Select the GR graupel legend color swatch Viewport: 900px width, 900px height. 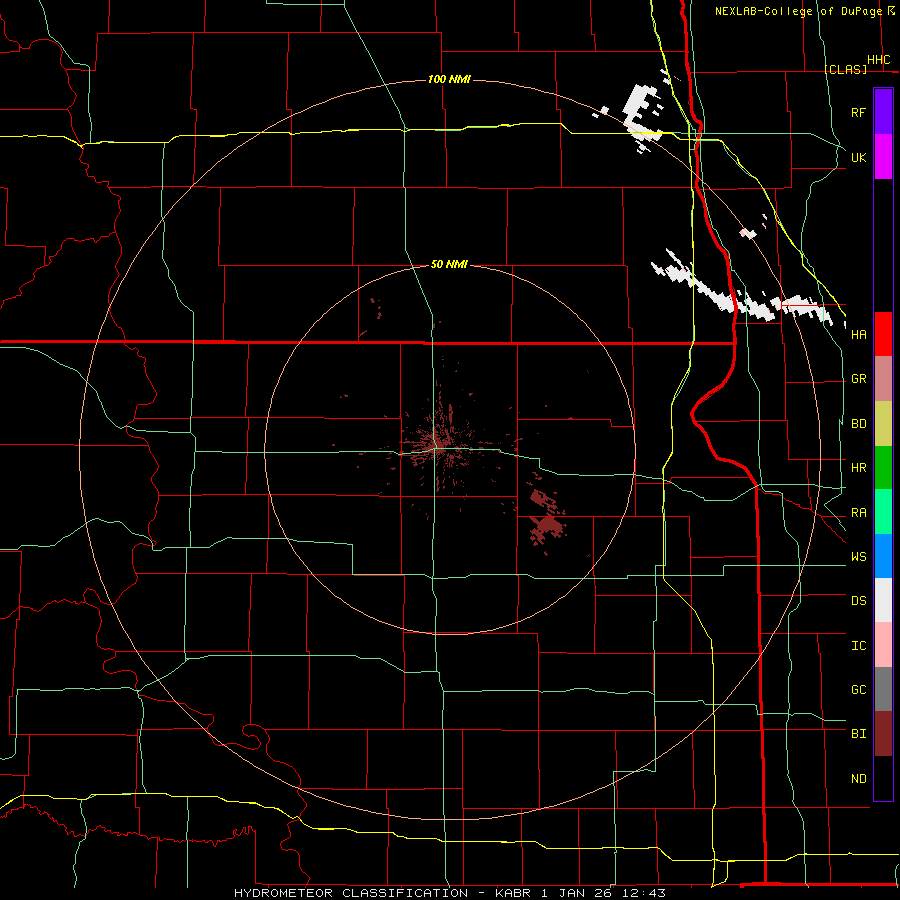tap(883, 378)
